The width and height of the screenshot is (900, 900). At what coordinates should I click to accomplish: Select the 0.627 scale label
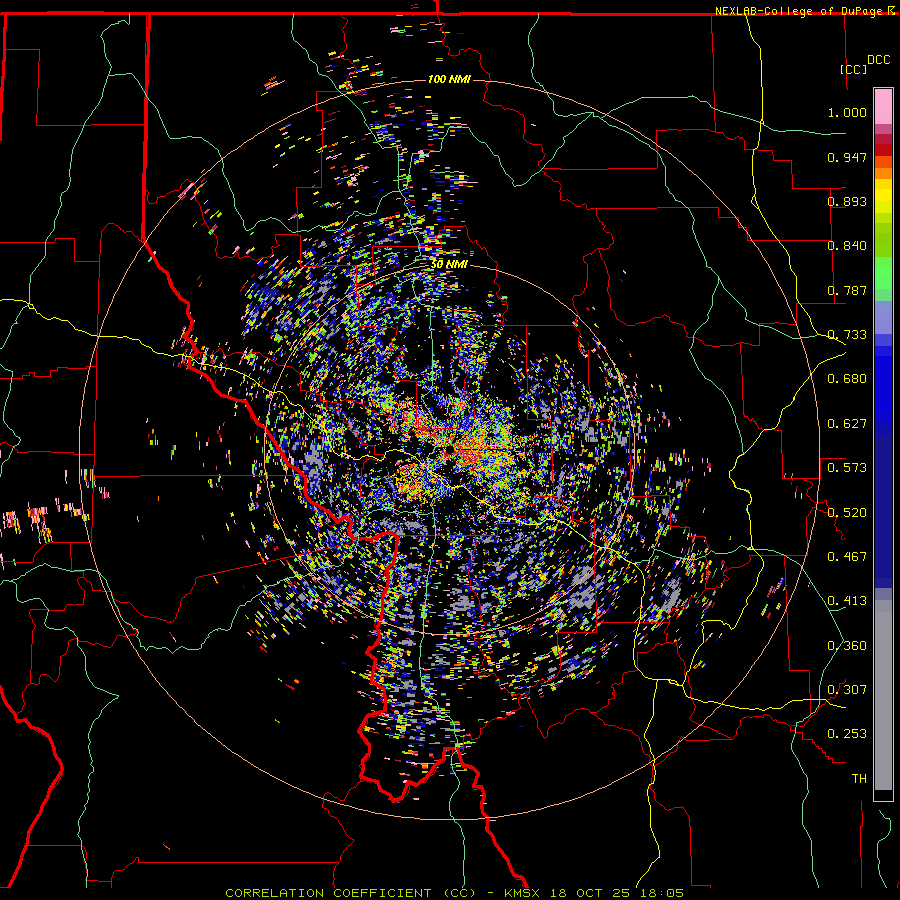pyautogui.click(x=847, y=424)
